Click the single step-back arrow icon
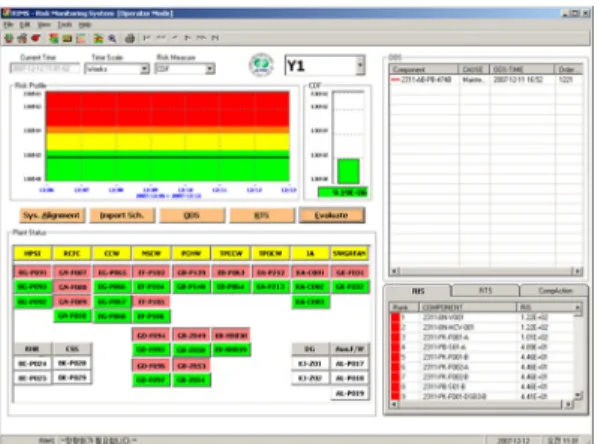The width and height of the screenshot is (598, 444). pyautogui.click(x=175, y=37)
